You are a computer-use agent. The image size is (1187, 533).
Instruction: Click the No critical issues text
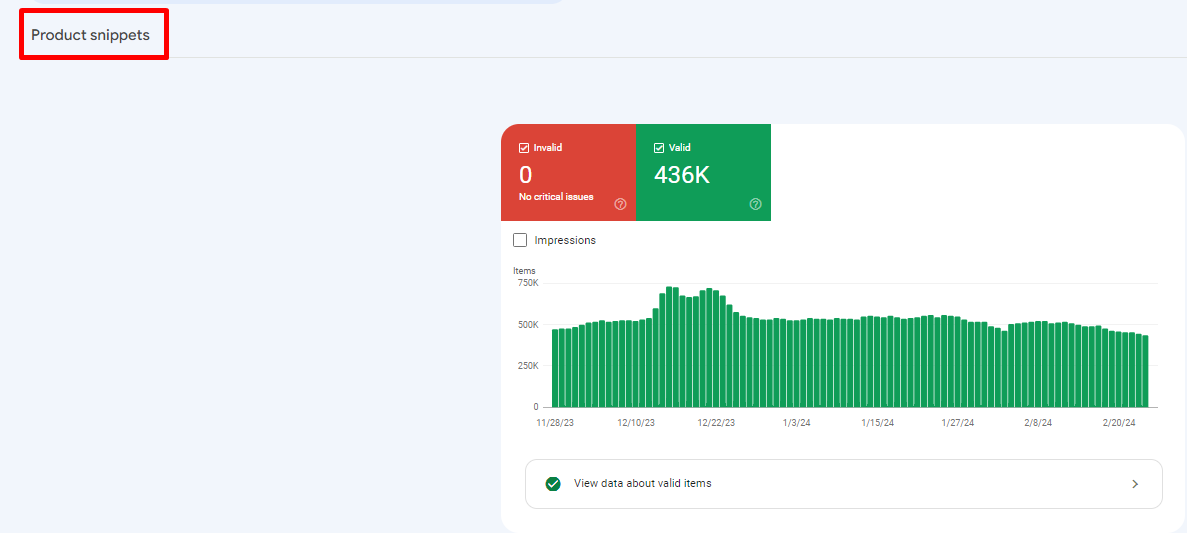[556, 197]
